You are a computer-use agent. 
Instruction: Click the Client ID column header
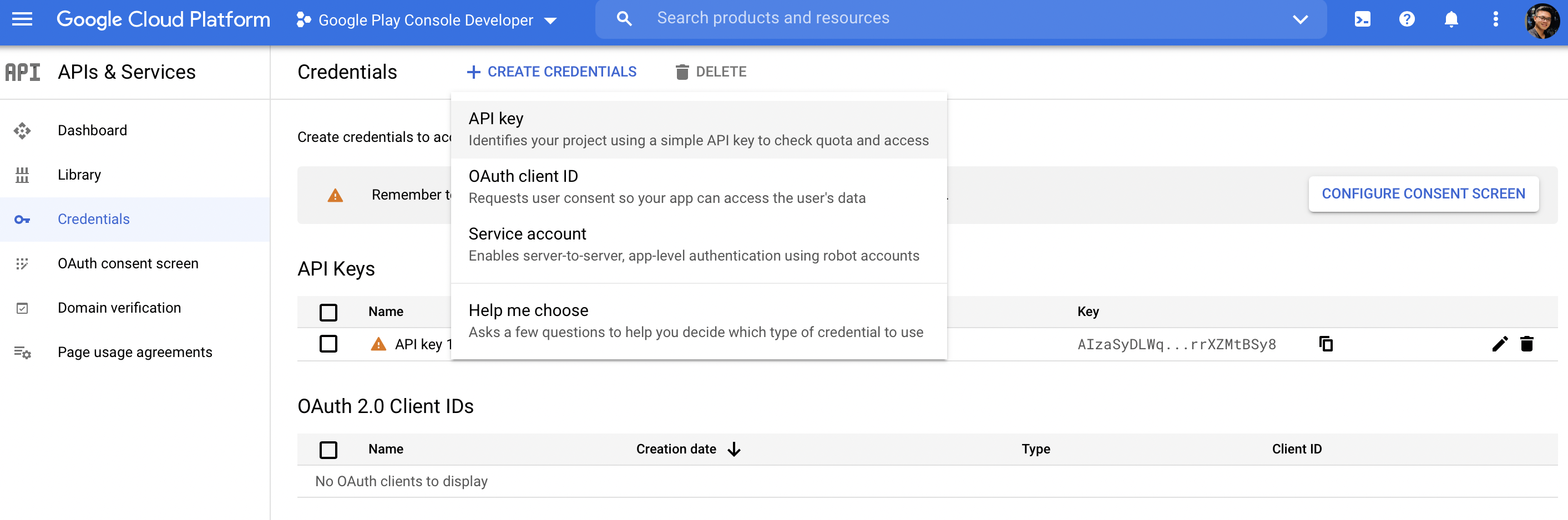point(1297,449)
